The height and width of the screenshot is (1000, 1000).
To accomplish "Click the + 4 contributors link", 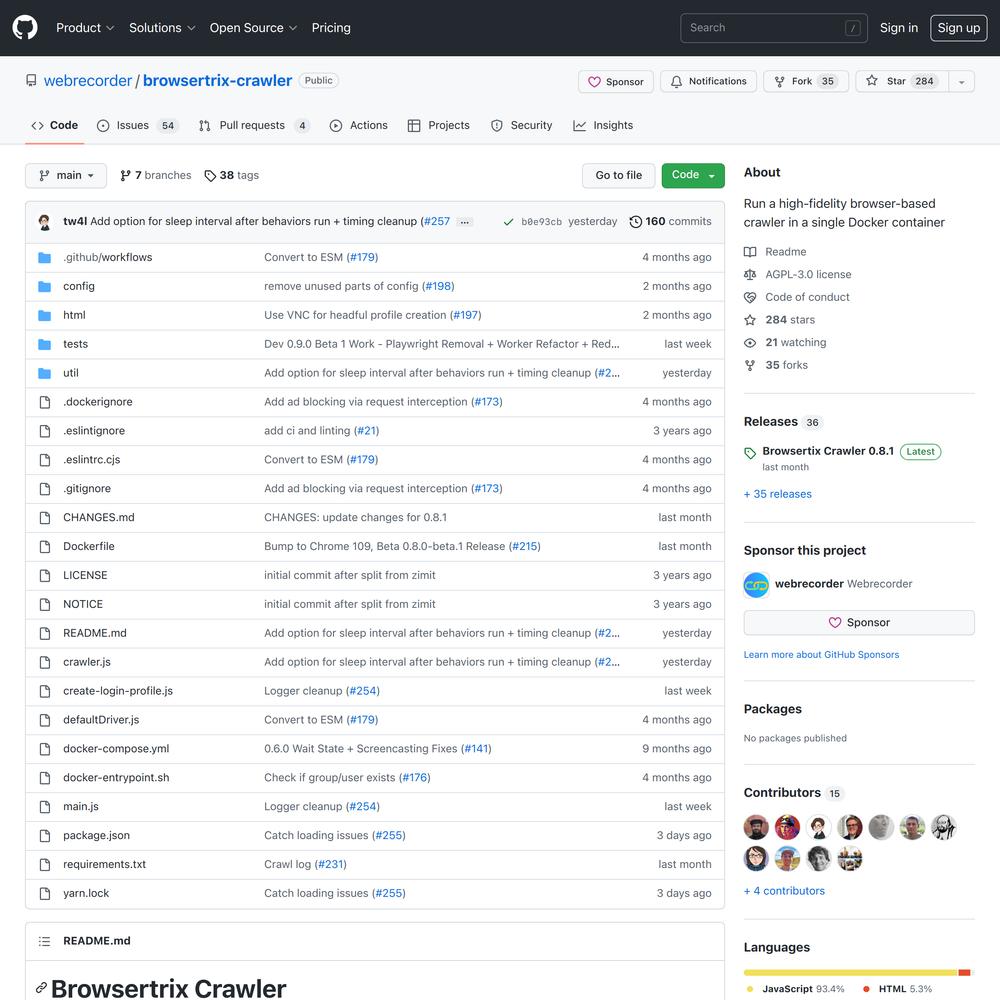I will coord(784,891).
